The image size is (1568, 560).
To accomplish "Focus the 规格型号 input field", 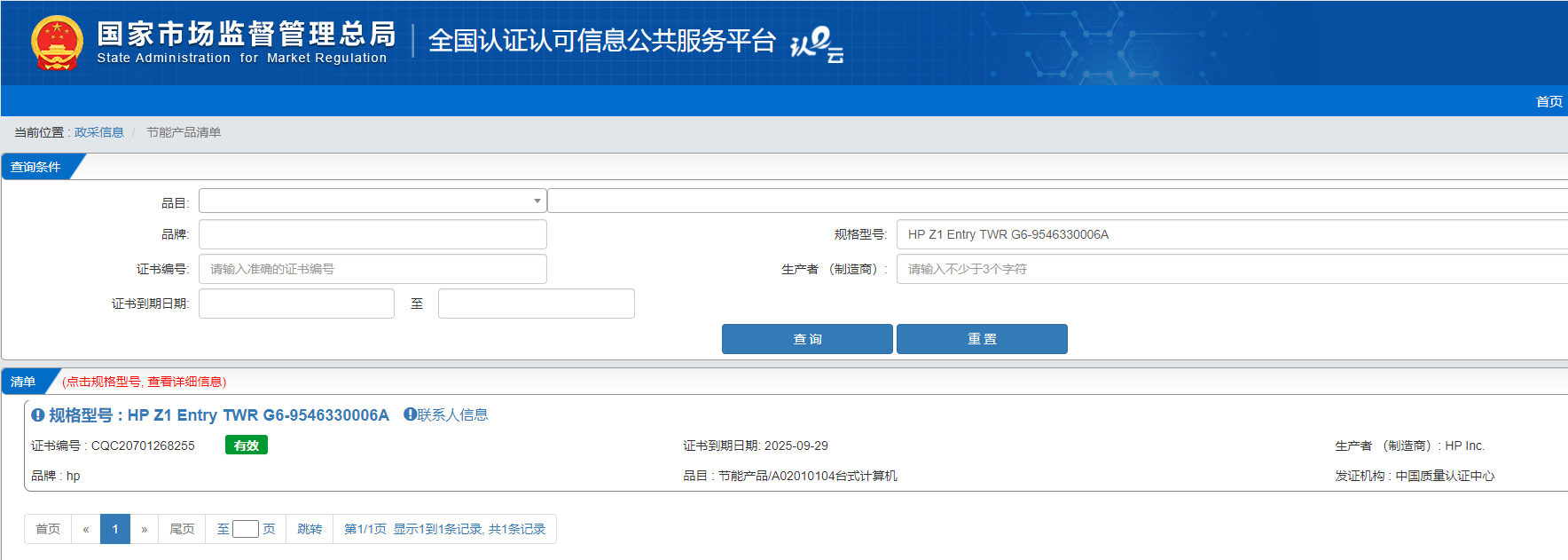I will click(1232, 234).
